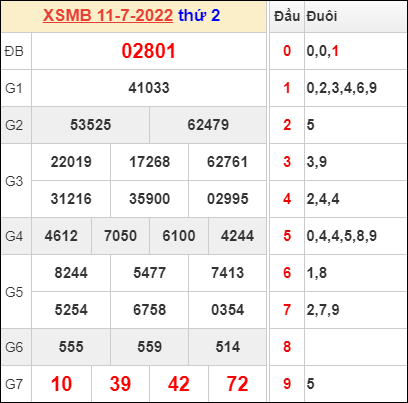Select head digit 4 in Đầu column
The height and width of the screenshot is (403, 408).
287,199
